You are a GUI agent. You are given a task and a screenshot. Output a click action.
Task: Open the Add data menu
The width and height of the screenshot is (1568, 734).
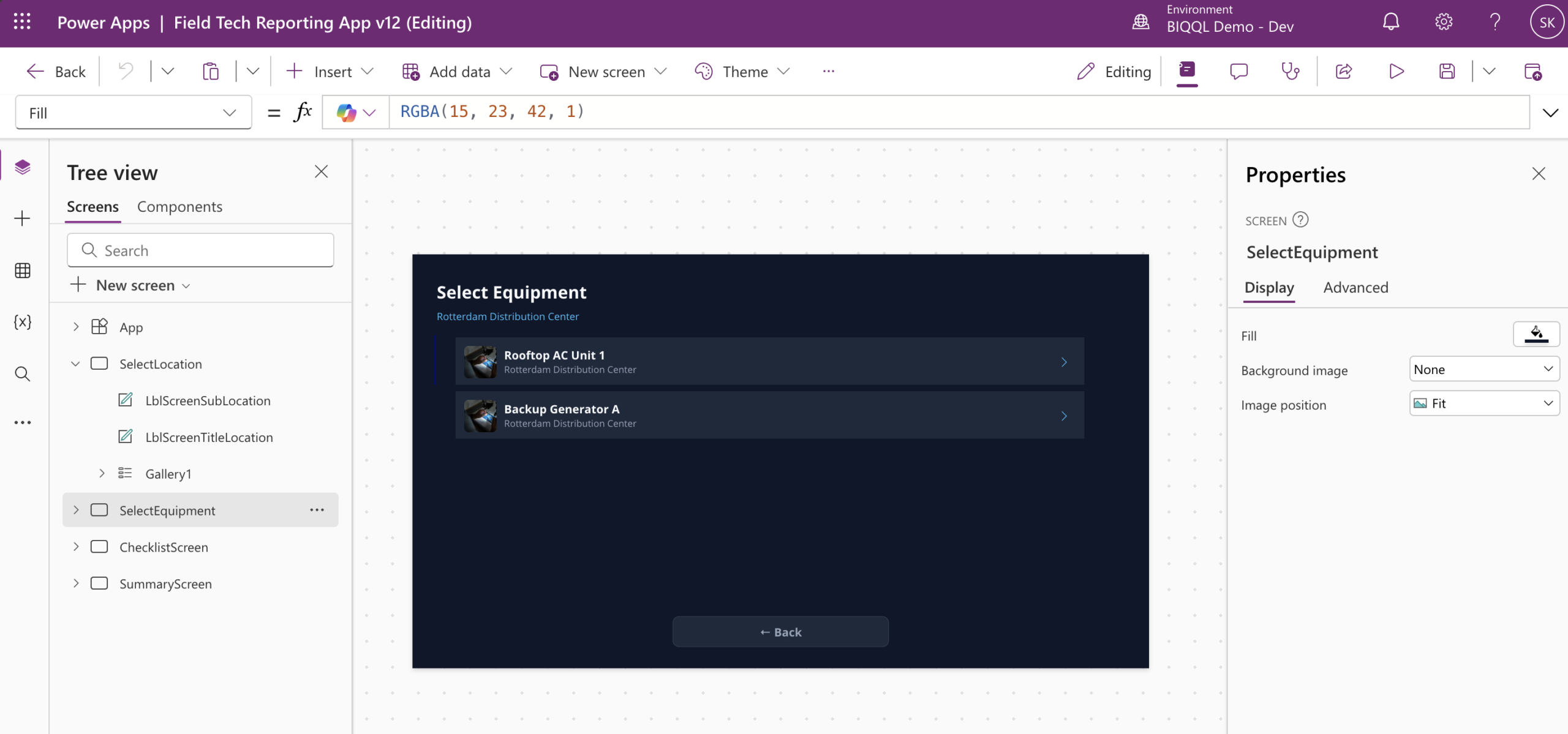[x=457, y=72]
